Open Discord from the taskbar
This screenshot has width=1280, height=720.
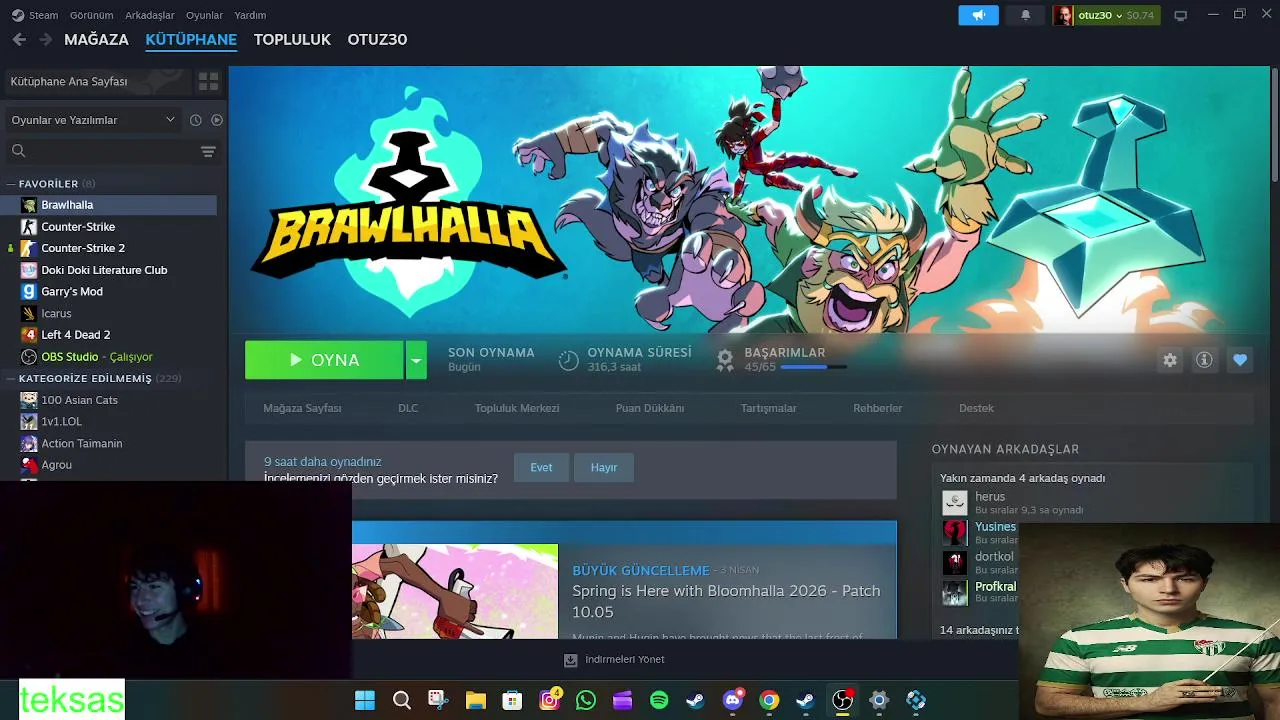pyautogui.click(x=733, y=700)
